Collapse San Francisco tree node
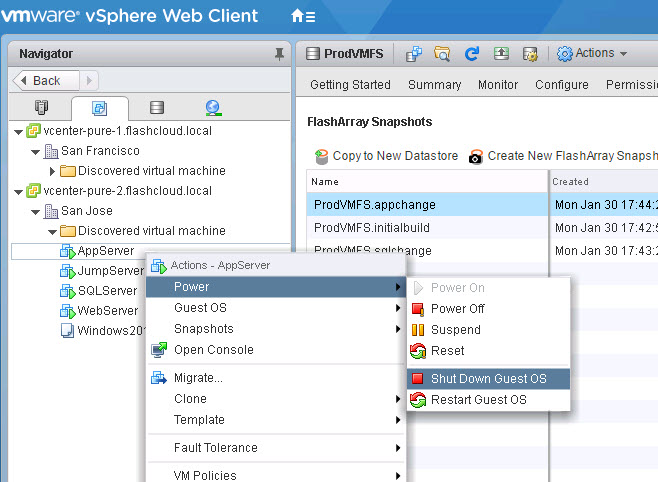Image resolution: width=658 pixels, height=482 pixels. (36, 152)
